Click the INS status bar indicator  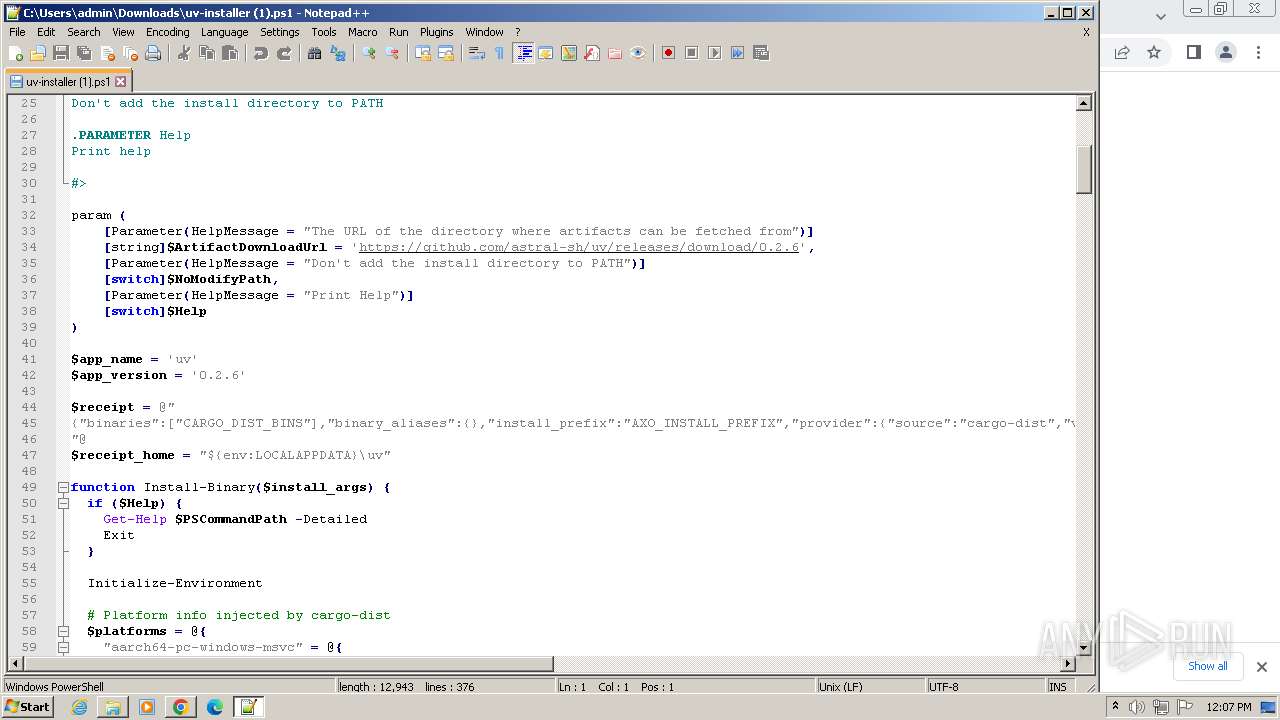coord(1058,687)
